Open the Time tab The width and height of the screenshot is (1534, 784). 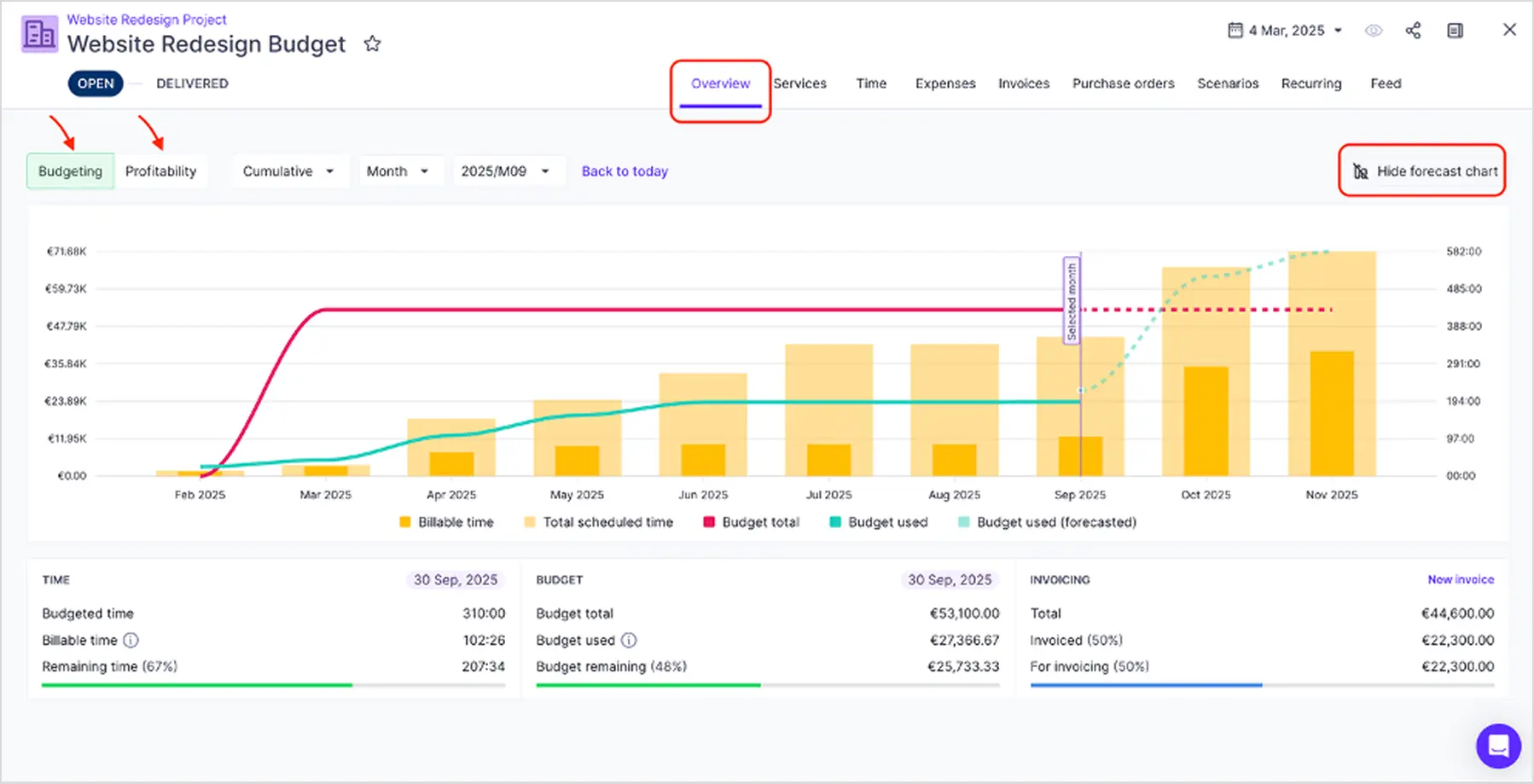tap(871, 84)
